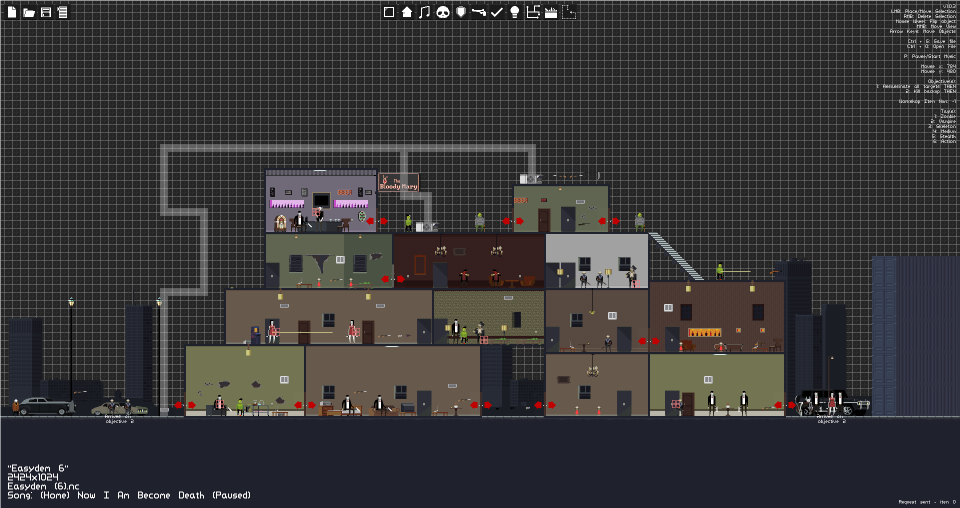The image size is (960, 508).
Task: Select the lightbulb lighting tool
Action: [x=515, y=12]
